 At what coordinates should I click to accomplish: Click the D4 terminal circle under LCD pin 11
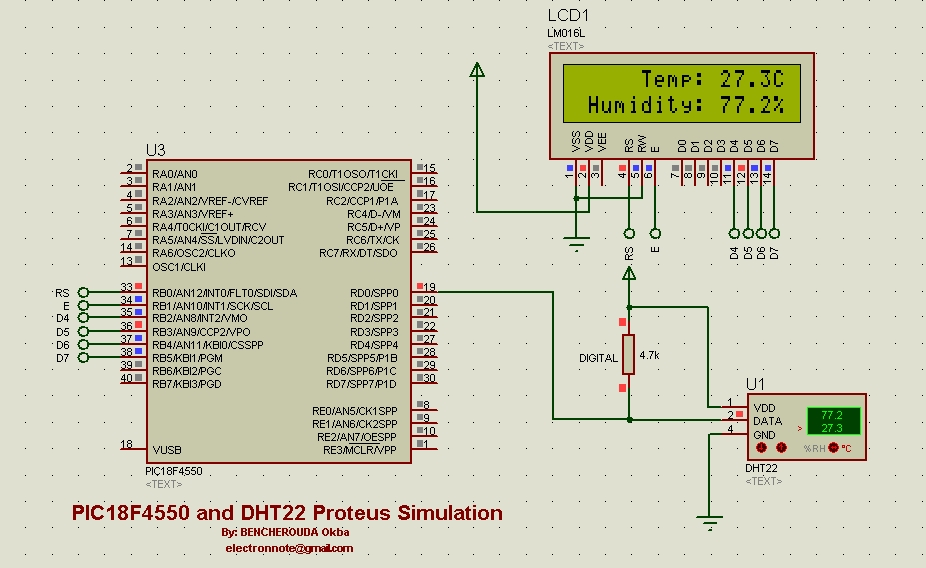[734, 233]
